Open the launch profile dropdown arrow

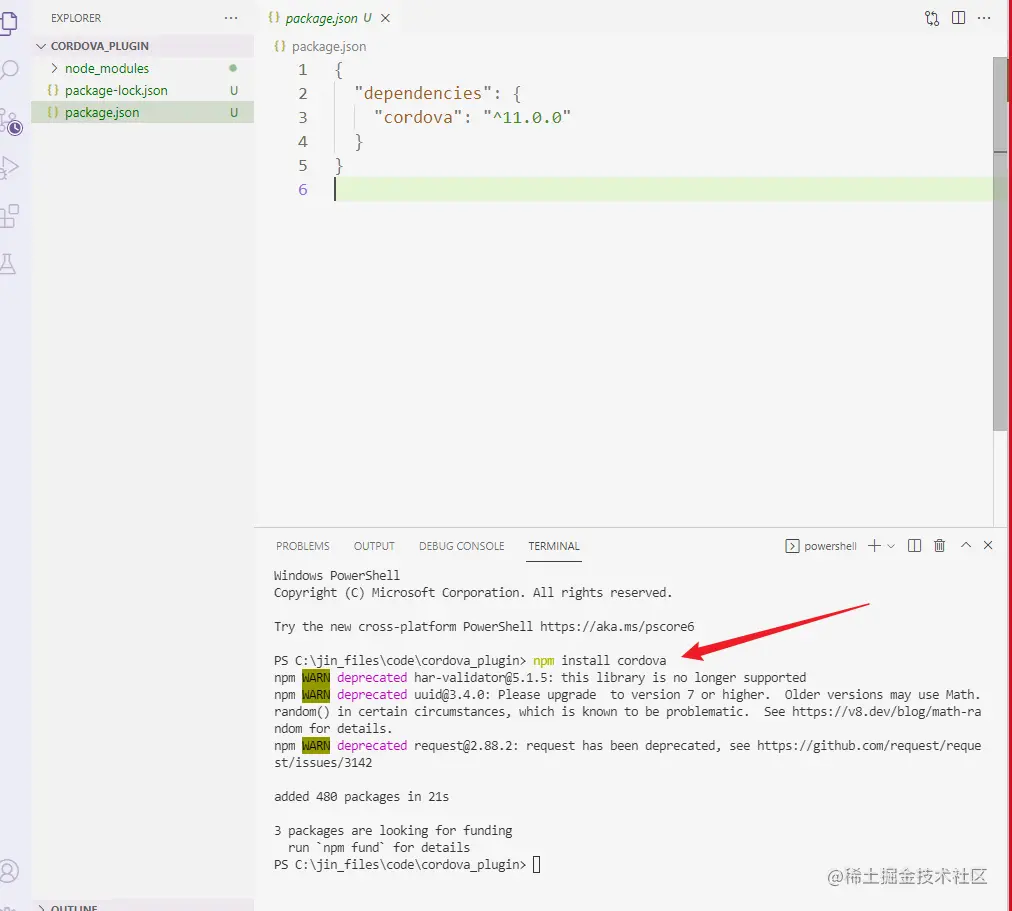pyautogui.click(x=891, y=546)
